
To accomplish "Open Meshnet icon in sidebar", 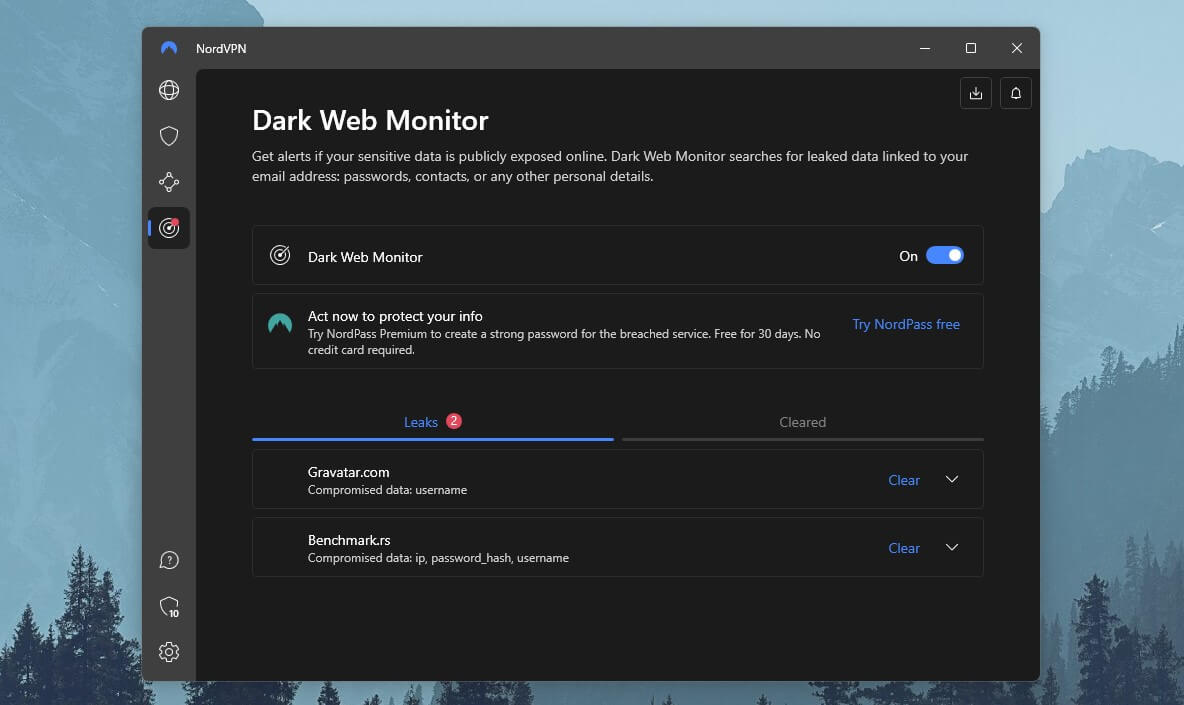I will [168, 182].
